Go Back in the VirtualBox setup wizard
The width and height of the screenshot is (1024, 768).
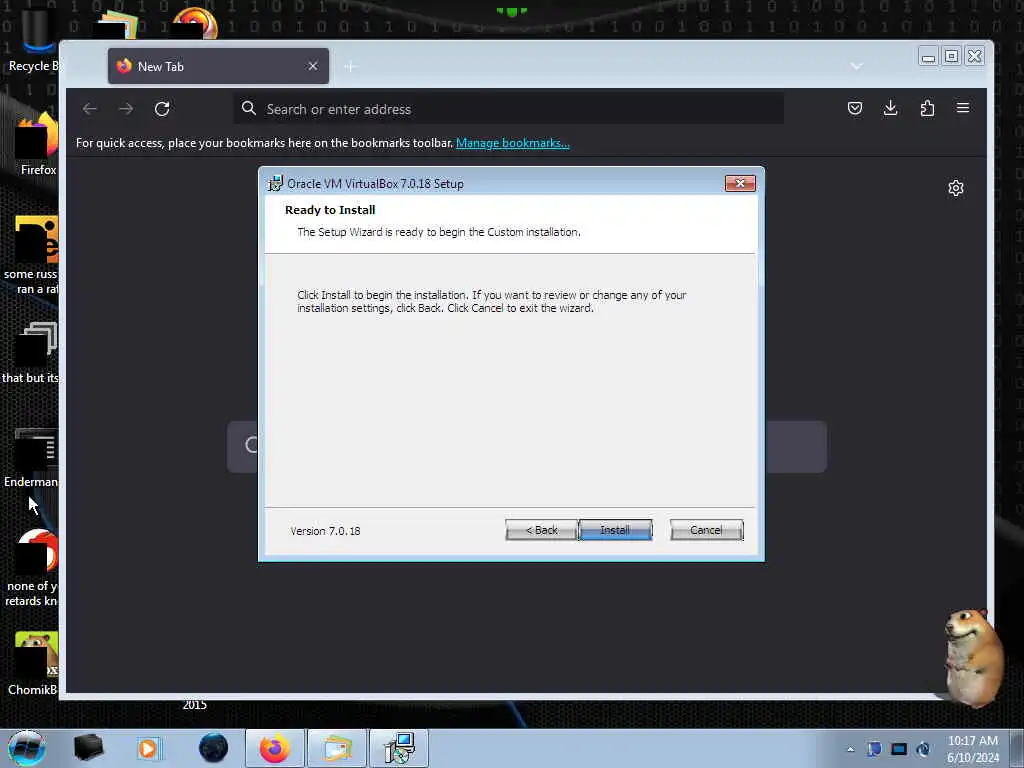click(x=541, y=530)
